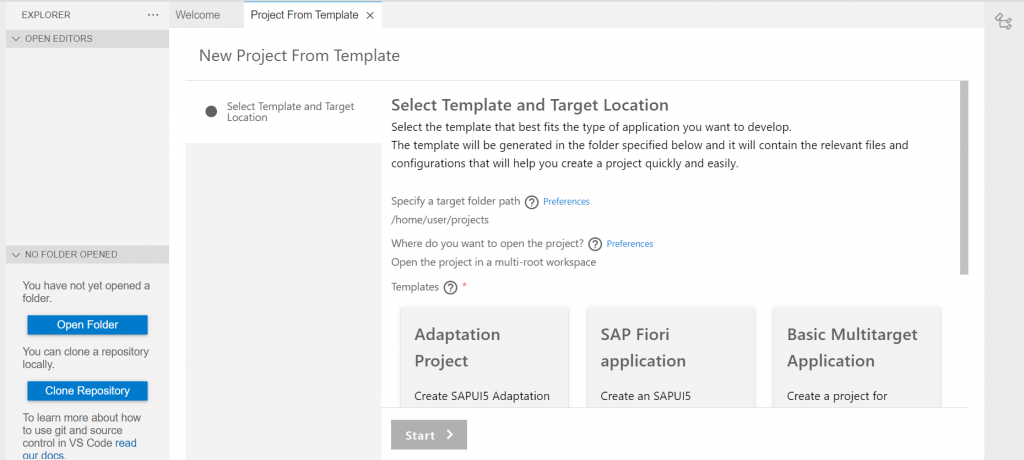Click the Start button
1024x460 pixels.
point(429,435)
